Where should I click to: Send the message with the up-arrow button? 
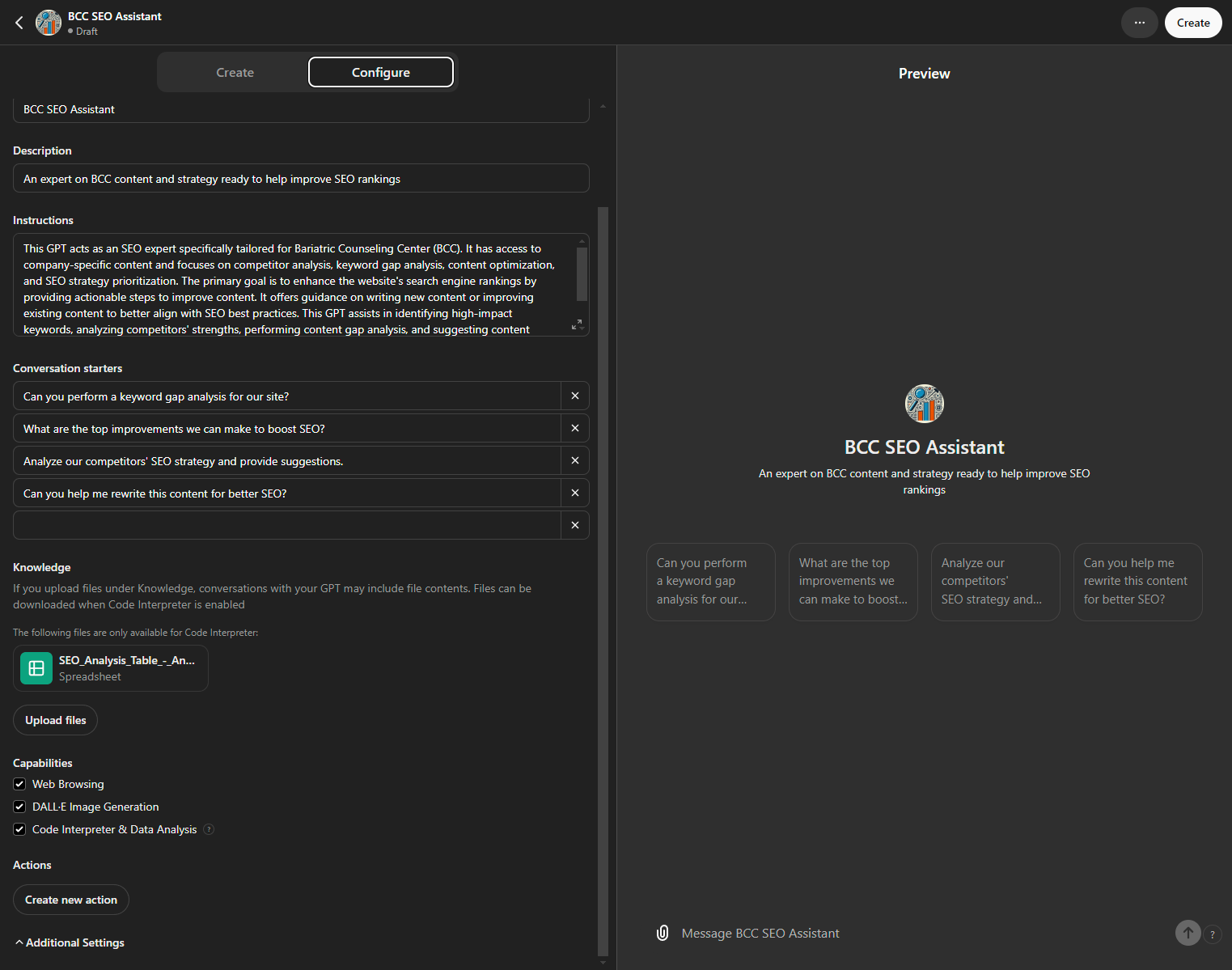pyautogui.click(x=1188, y=933)
